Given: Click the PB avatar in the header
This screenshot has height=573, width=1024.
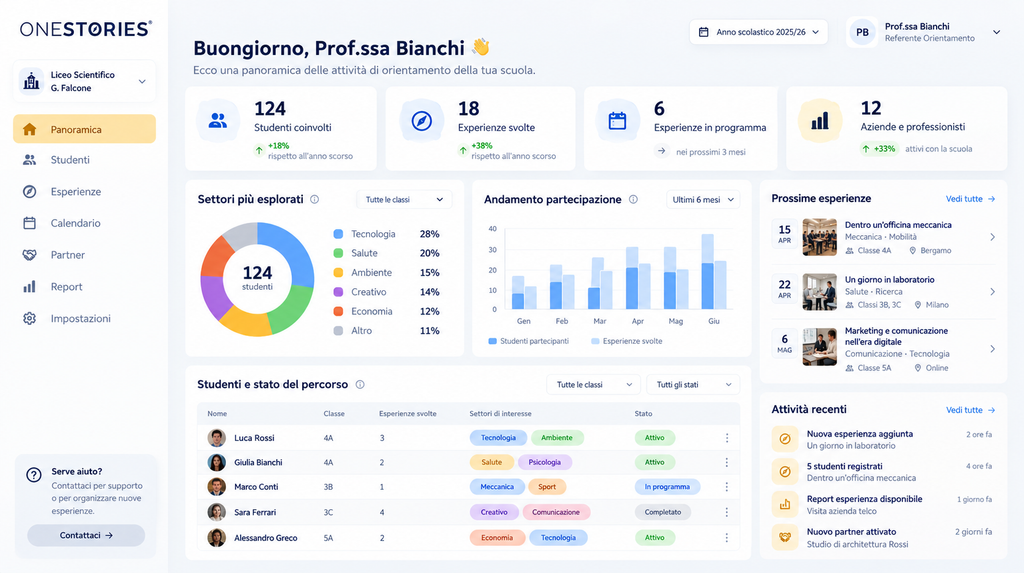Looking at the screenshot, I should click(863, 32).
